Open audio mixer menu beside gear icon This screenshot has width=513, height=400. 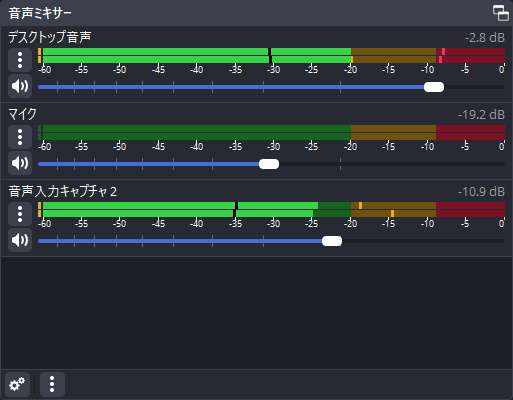point(52,384)
